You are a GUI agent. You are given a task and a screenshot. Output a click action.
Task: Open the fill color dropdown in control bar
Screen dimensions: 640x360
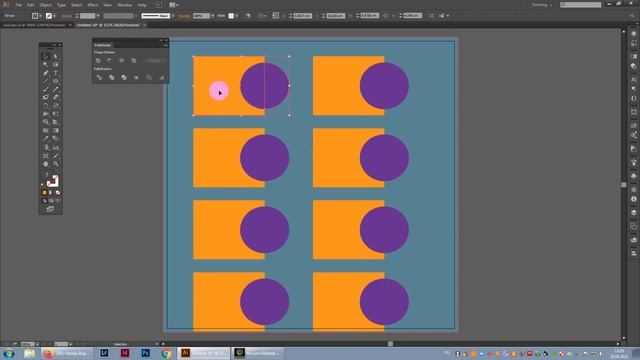coord(40,16)
